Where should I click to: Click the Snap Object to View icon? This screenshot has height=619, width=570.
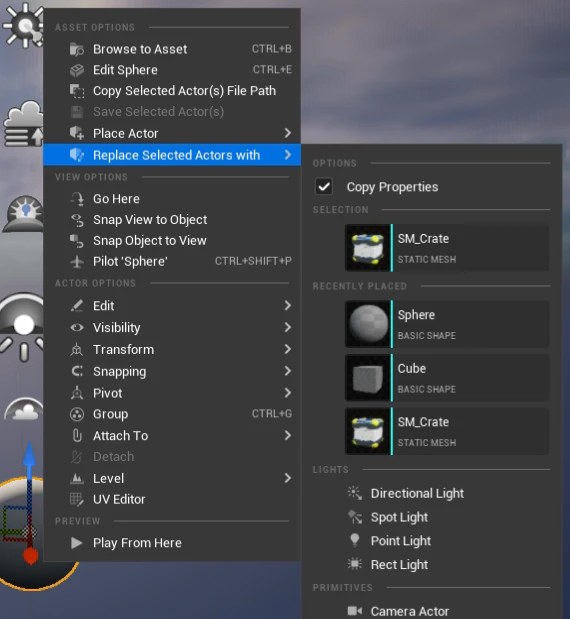tap(77, 241)
